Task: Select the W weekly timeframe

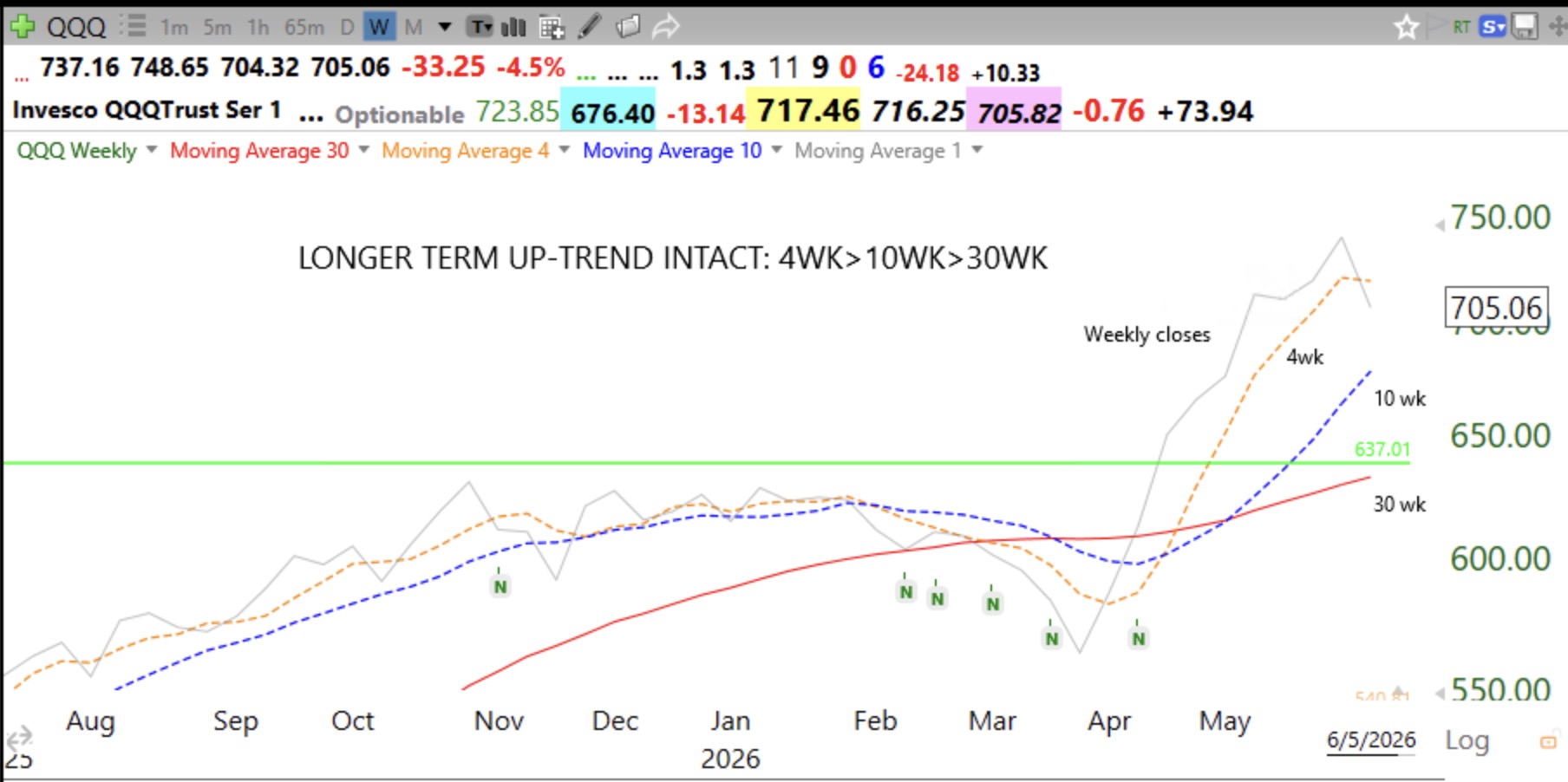Action: 379,28
